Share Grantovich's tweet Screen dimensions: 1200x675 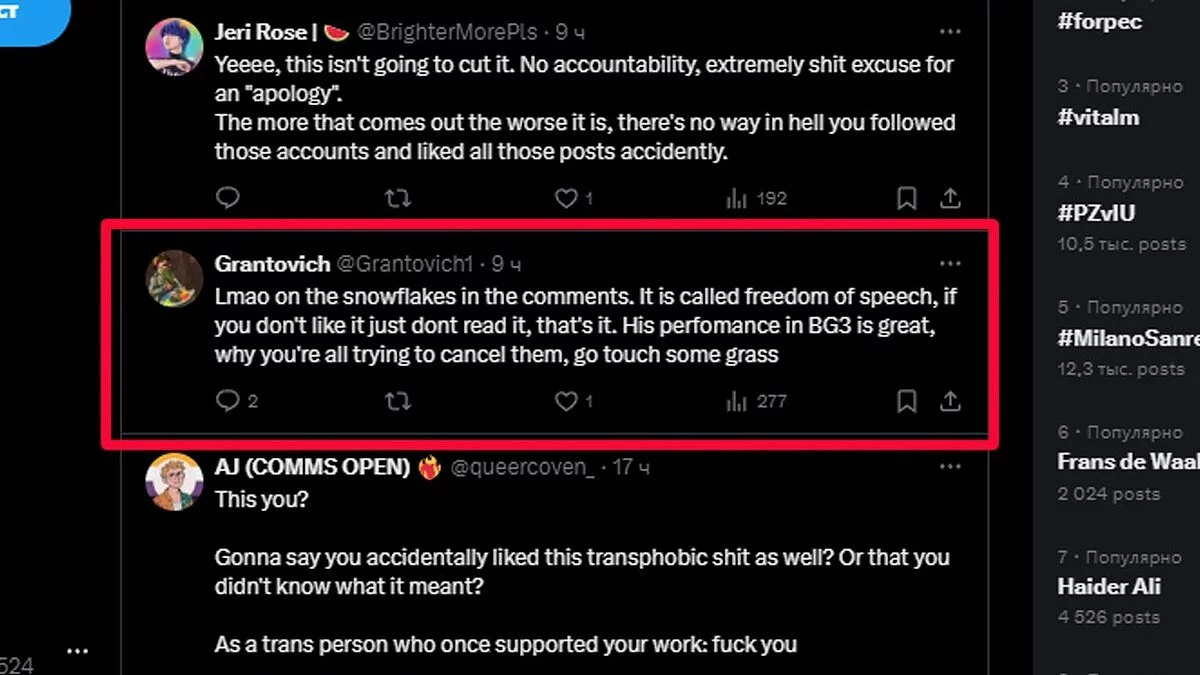[950, 402]
